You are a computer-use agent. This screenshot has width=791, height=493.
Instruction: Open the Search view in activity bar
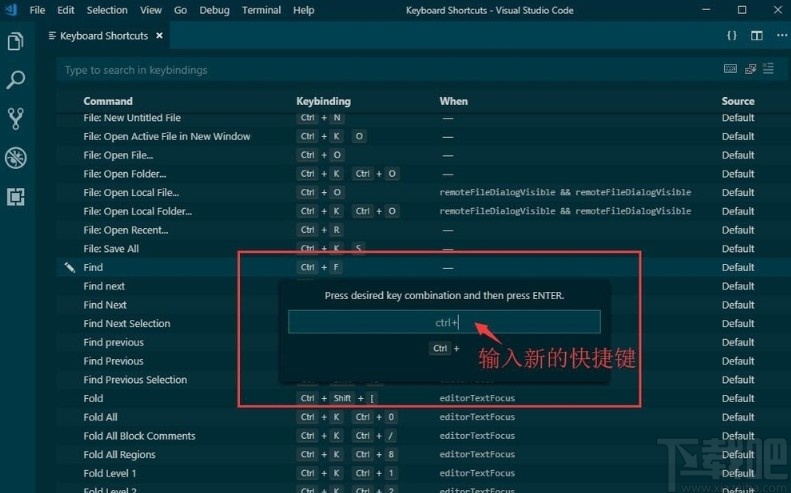(x=16, y=80)
